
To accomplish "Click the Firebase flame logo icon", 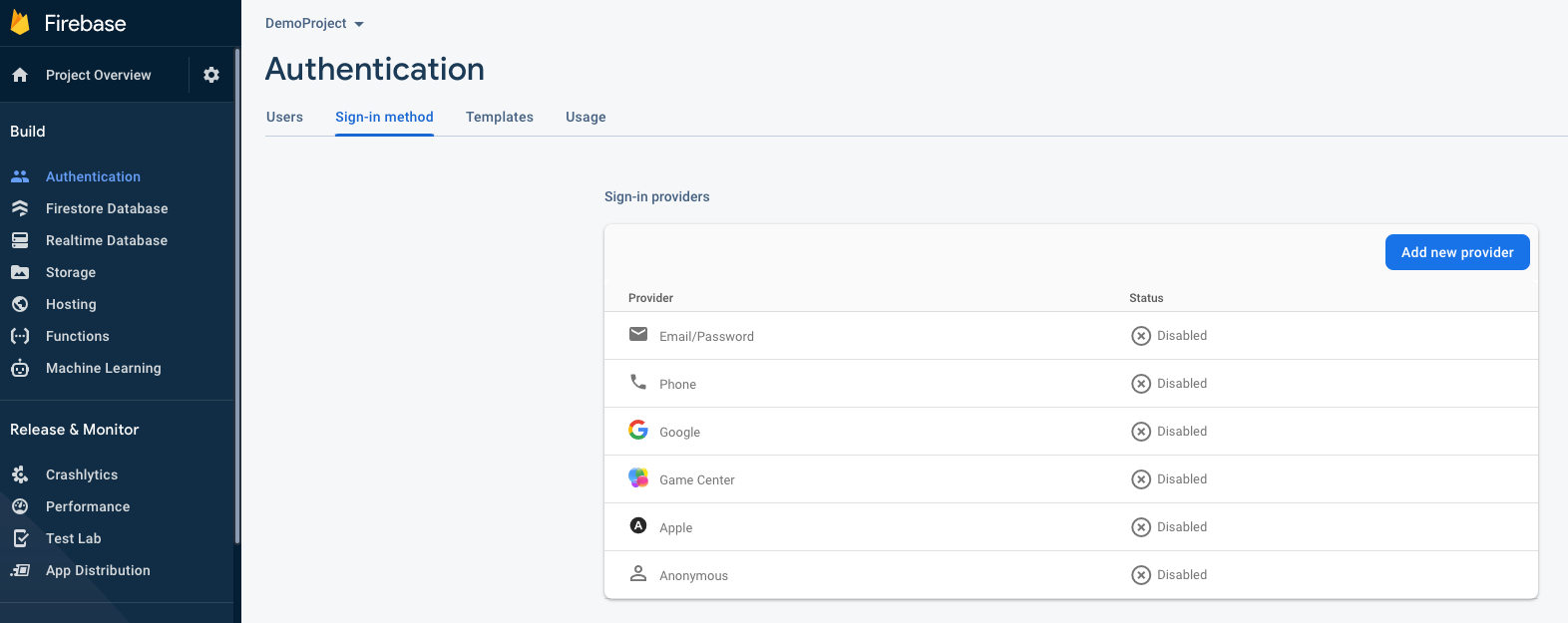I will 20,22.
